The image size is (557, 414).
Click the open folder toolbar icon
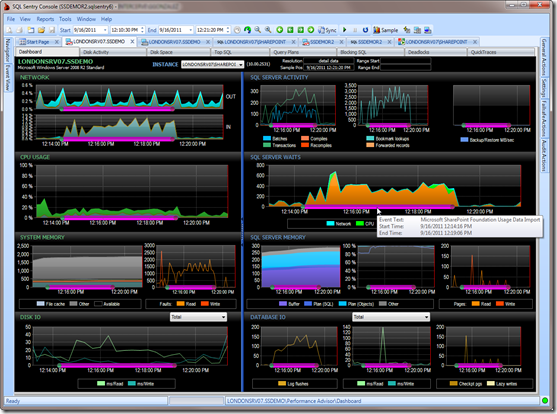[x=41, y=30]
